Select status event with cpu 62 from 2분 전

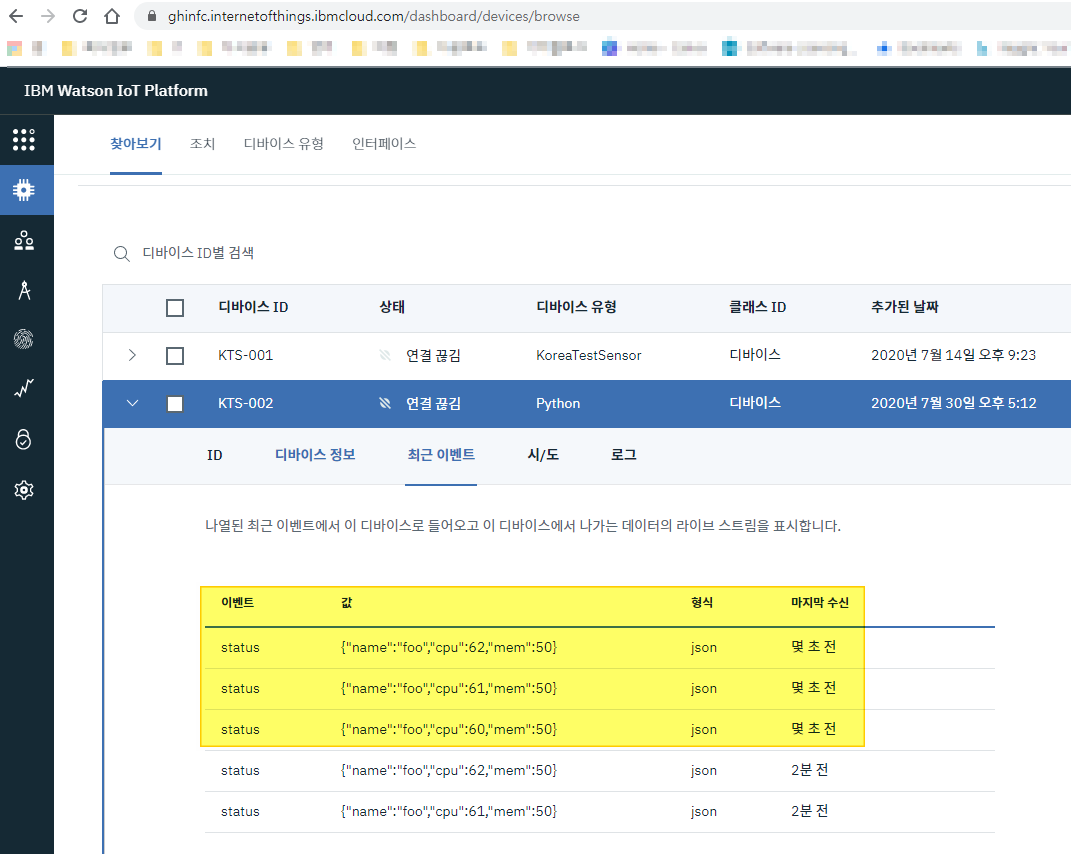click(600, 771)
